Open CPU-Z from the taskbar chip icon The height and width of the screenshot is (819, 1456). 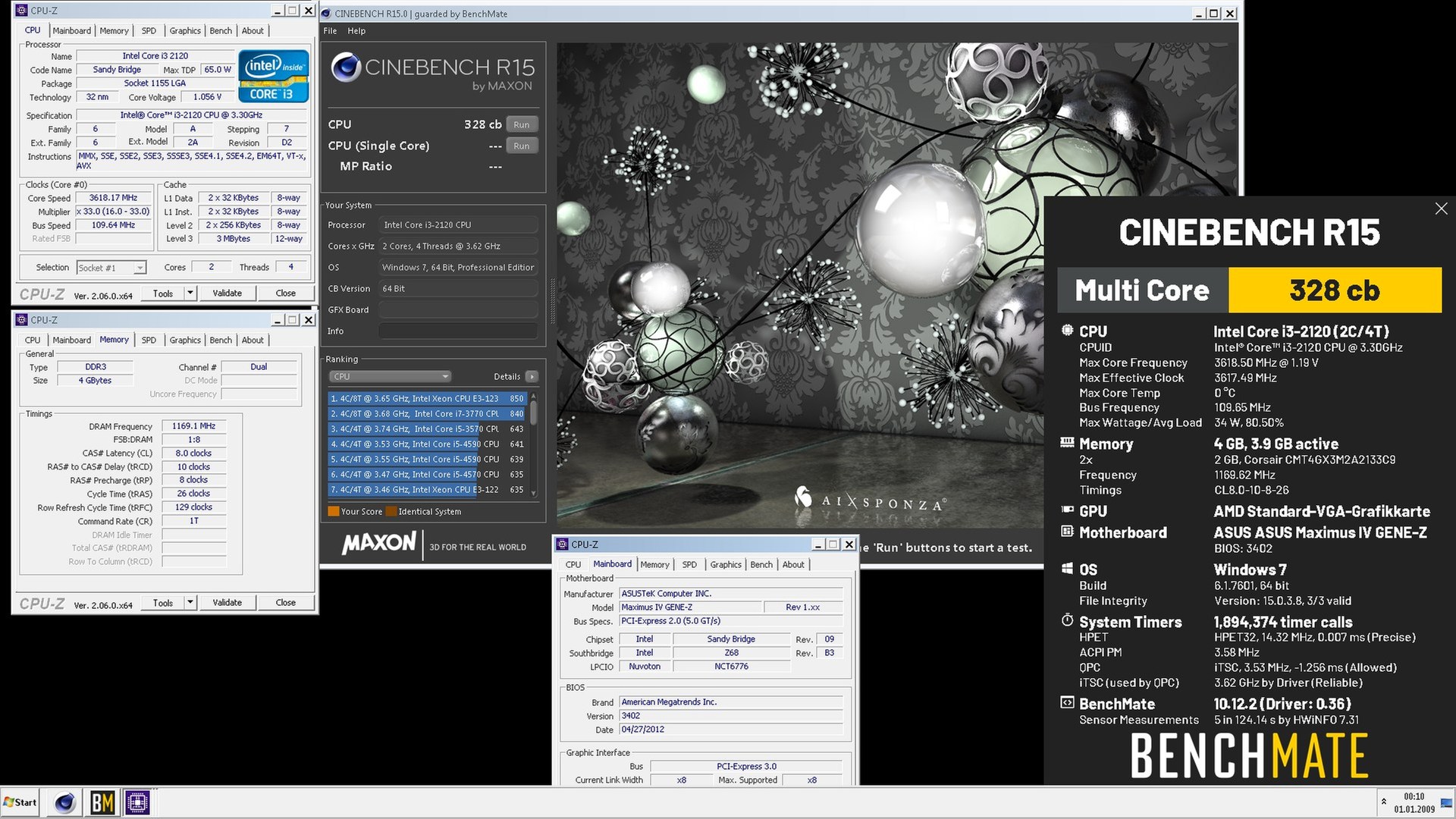(x=137, y=802)
